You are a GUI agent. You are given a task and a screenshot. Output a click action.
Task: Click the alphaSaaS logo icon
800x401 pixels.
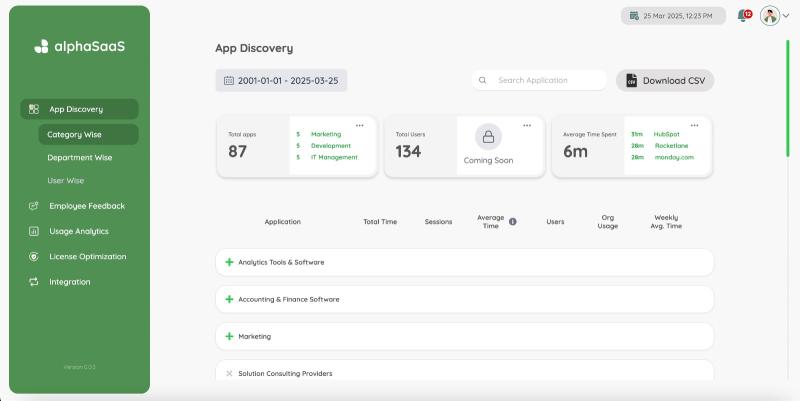pos(41,46)
